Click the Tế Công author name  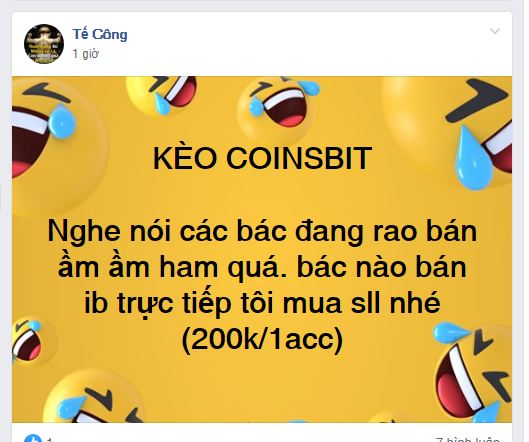(100, 34)
